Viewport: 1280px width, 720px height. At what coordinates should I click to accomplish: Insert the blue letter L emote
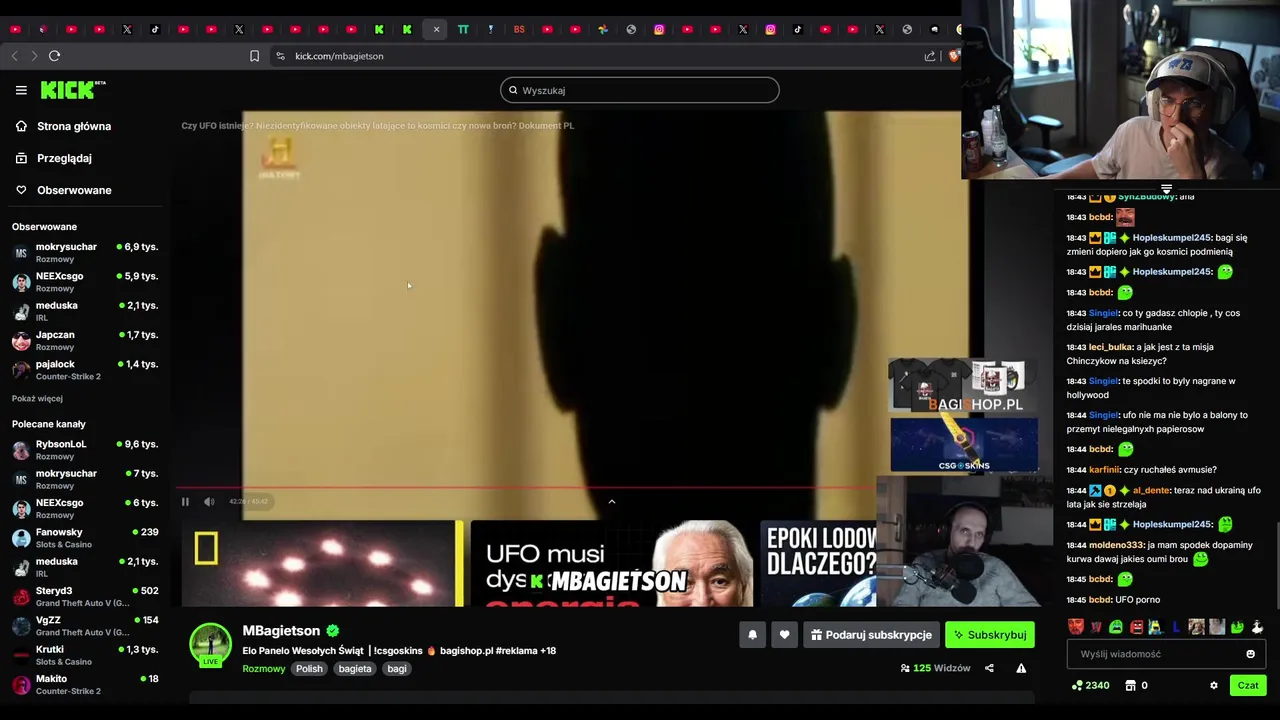coord(1176,627)
